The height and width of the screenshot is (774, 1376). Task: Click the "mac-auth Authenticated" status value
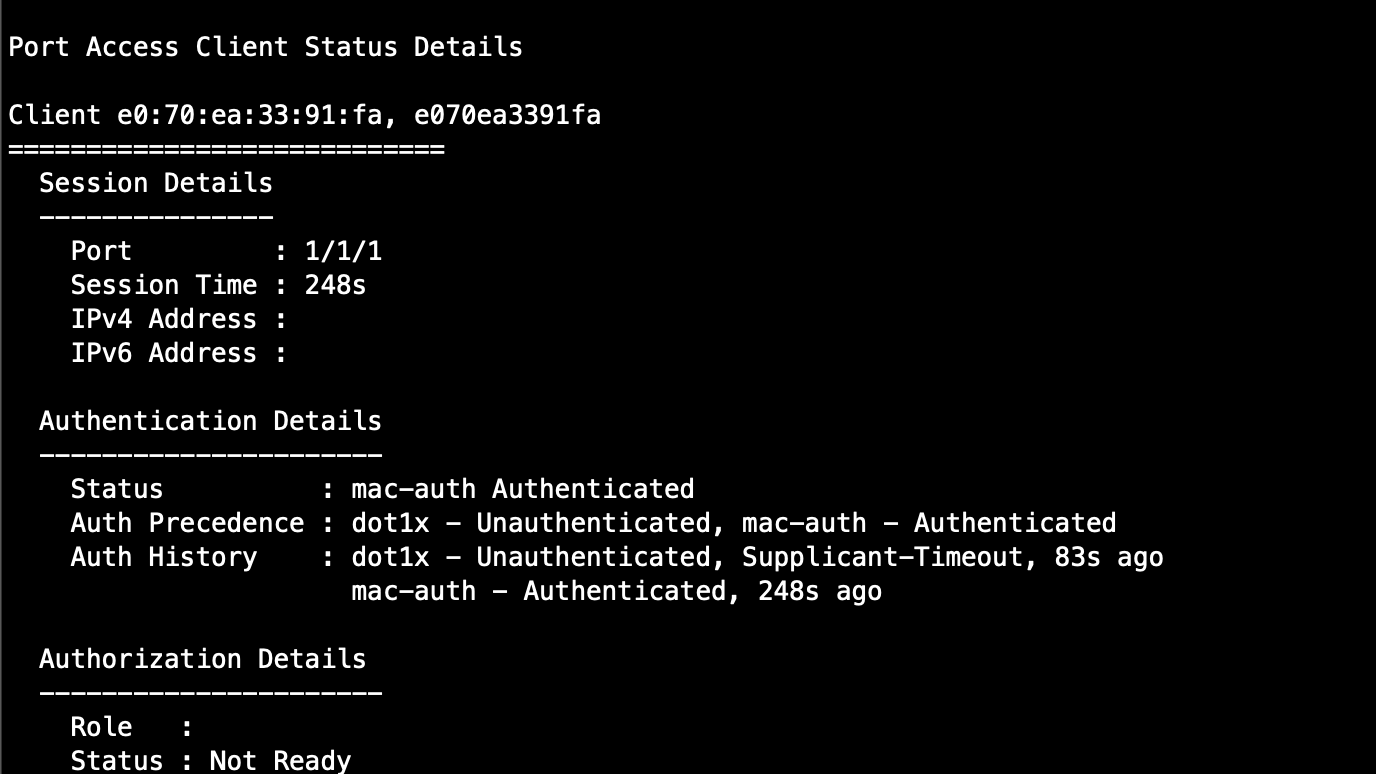[522, 489]
